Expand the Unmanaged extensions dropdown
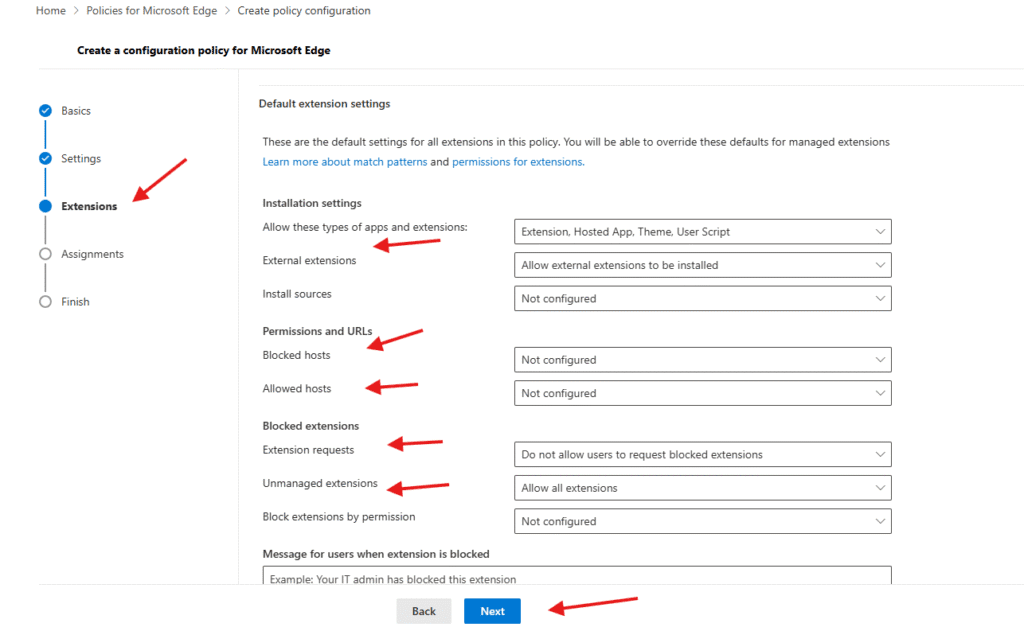The width and height of the screenshot is (1024, 631). (702, 488)
